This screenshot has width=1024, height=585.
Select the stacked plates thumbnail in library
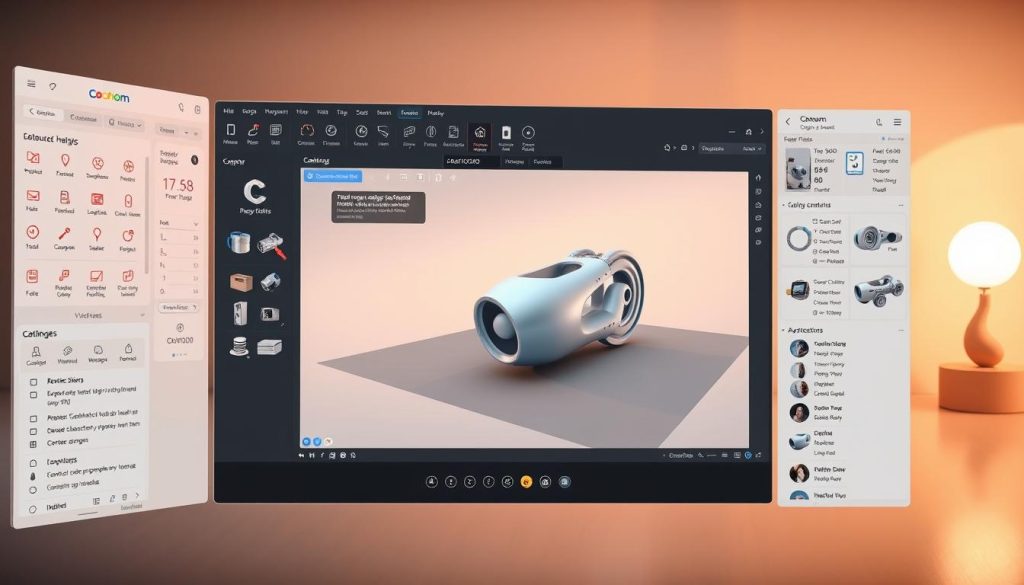tap(240, 345)
